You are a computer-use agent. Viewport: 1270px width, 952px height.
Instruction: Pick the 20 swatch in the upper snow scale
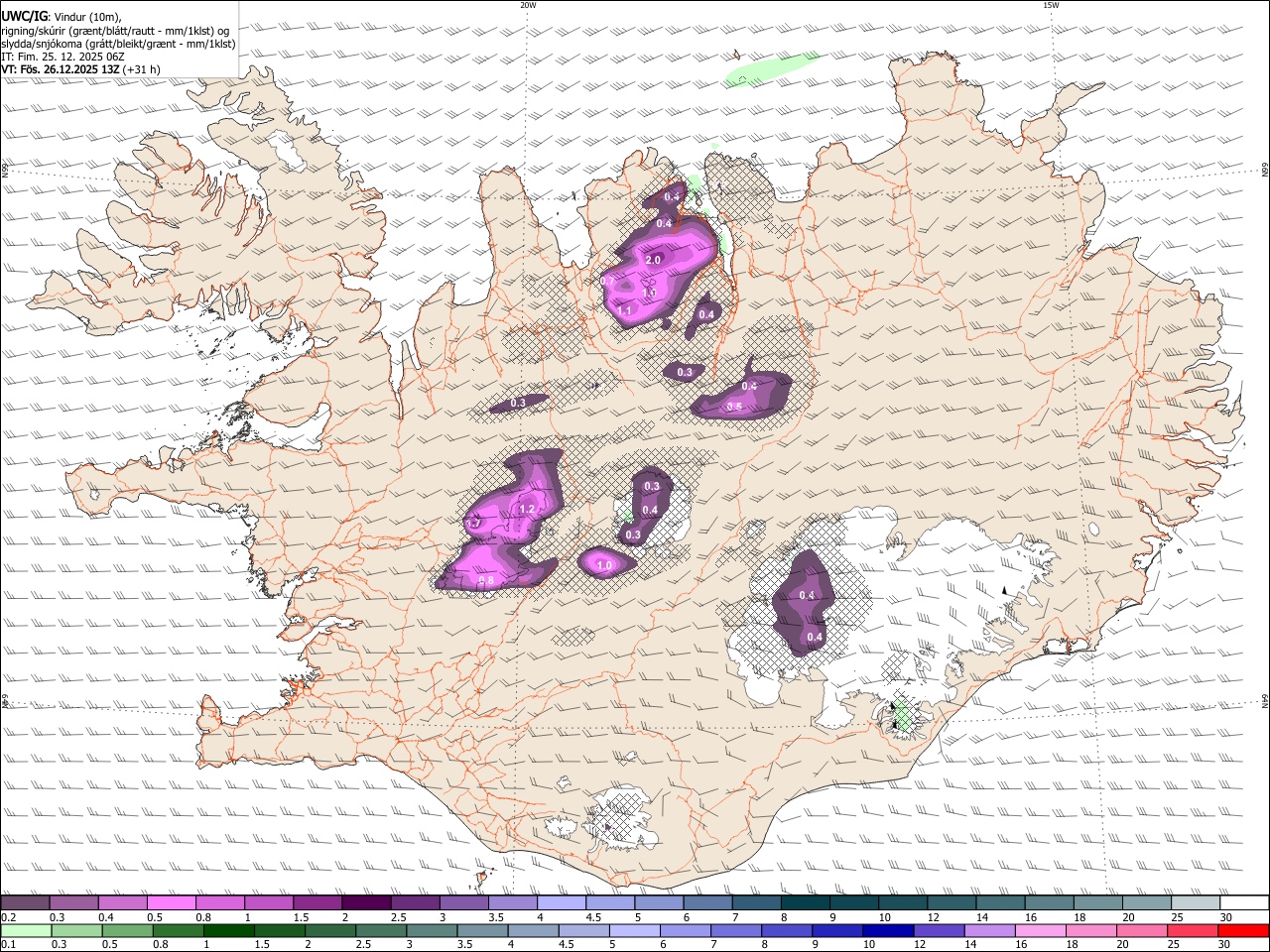coord(1147,902)
